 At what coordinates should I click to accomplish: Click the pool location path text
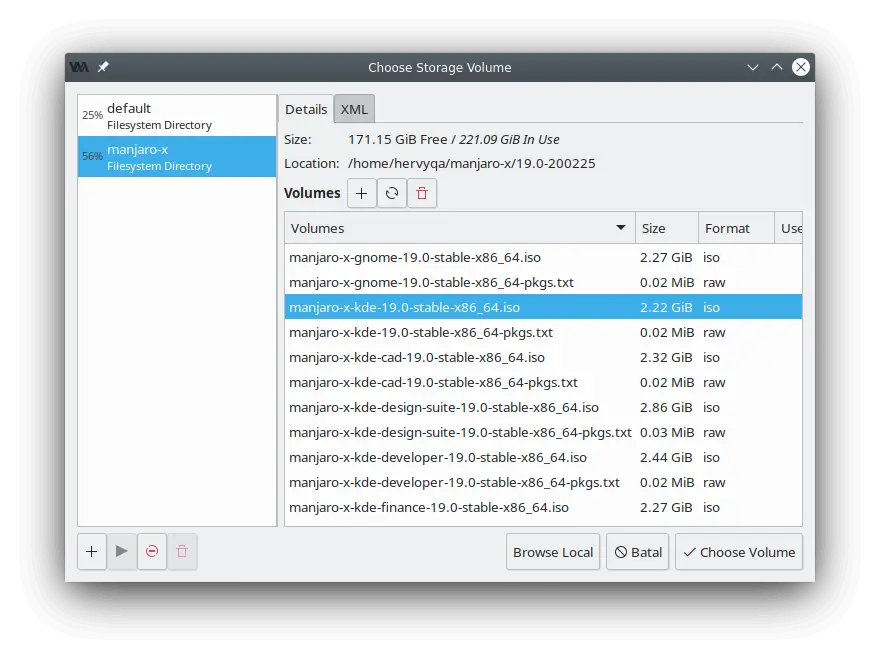tap(471, 163)
